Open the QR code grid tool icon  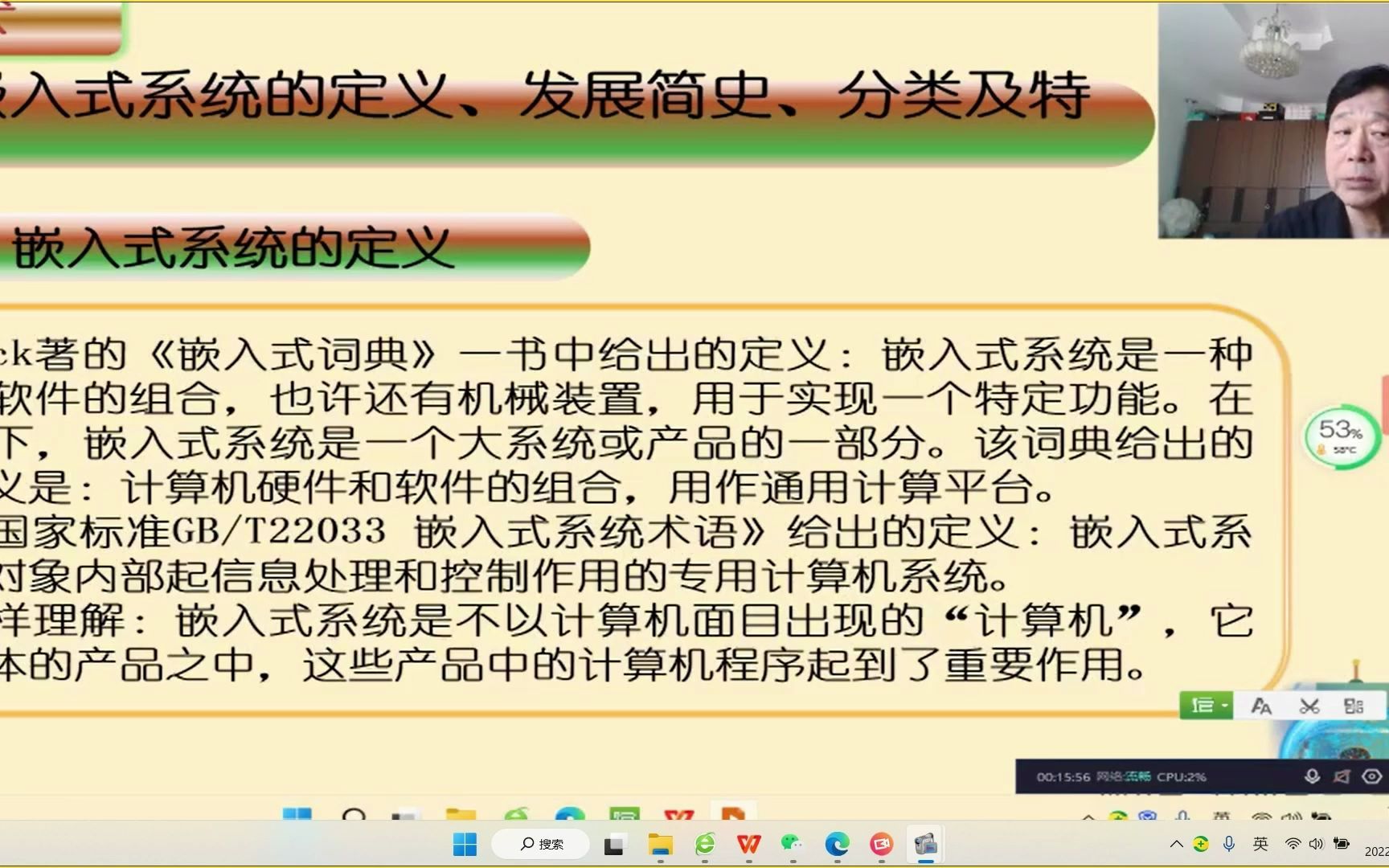coord(1354,706)
